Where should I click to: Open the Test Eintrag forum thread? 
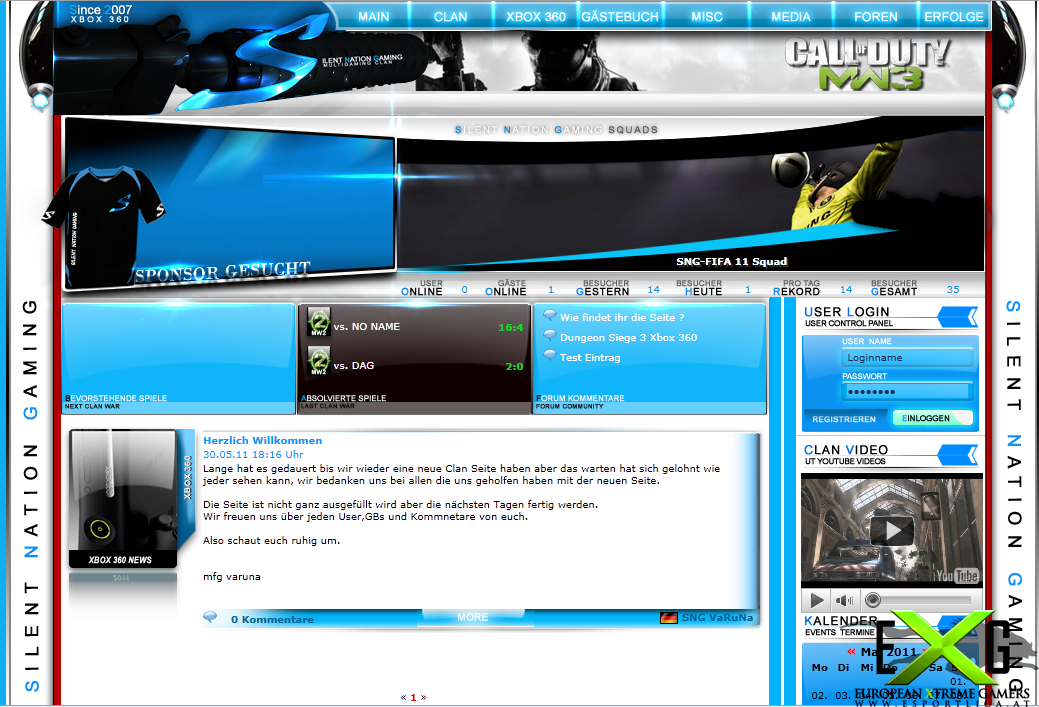pyautogui.click(x=590, y=357)
